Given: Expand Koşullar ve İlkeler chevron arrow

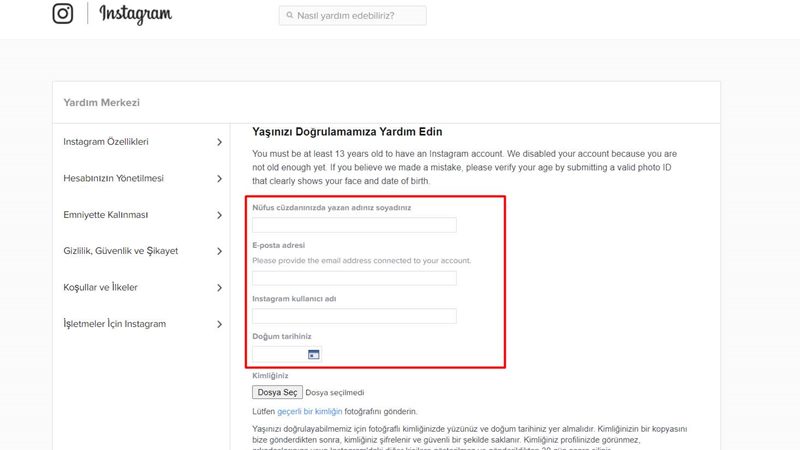Looking at the screenshot, I should click(219, 288).
